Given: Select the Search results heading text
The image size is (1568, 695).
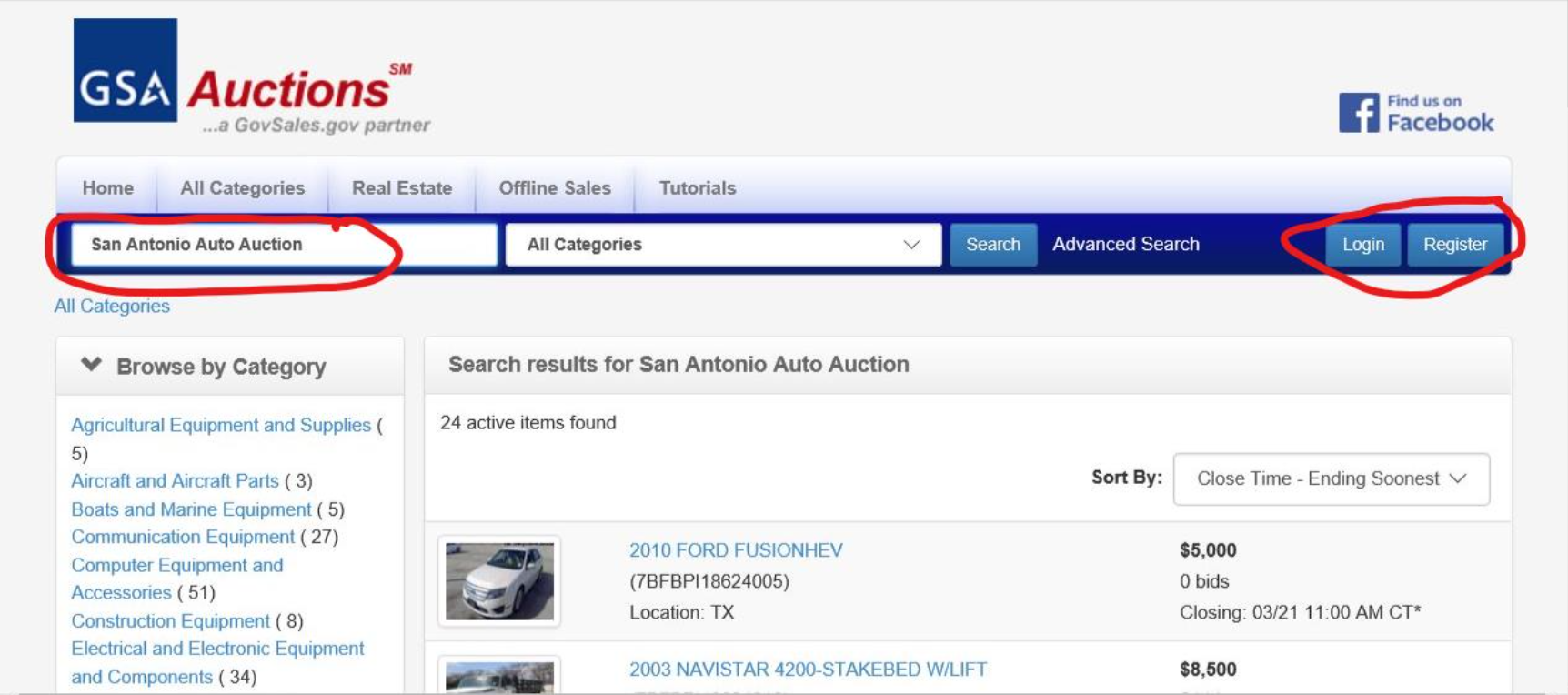Looking at the screenshot, I should [x=678, y=364].
